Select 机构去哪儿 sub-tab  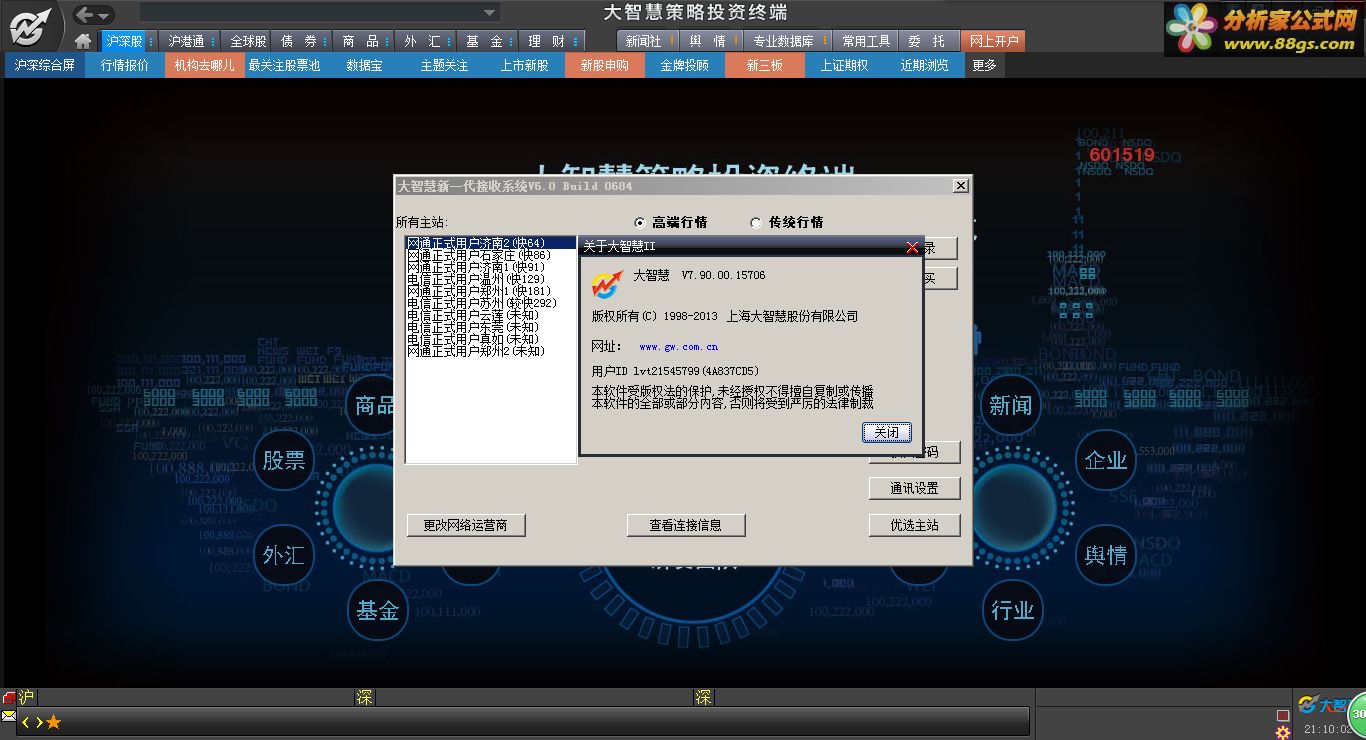pyautogui.click(x=205, y=65)
